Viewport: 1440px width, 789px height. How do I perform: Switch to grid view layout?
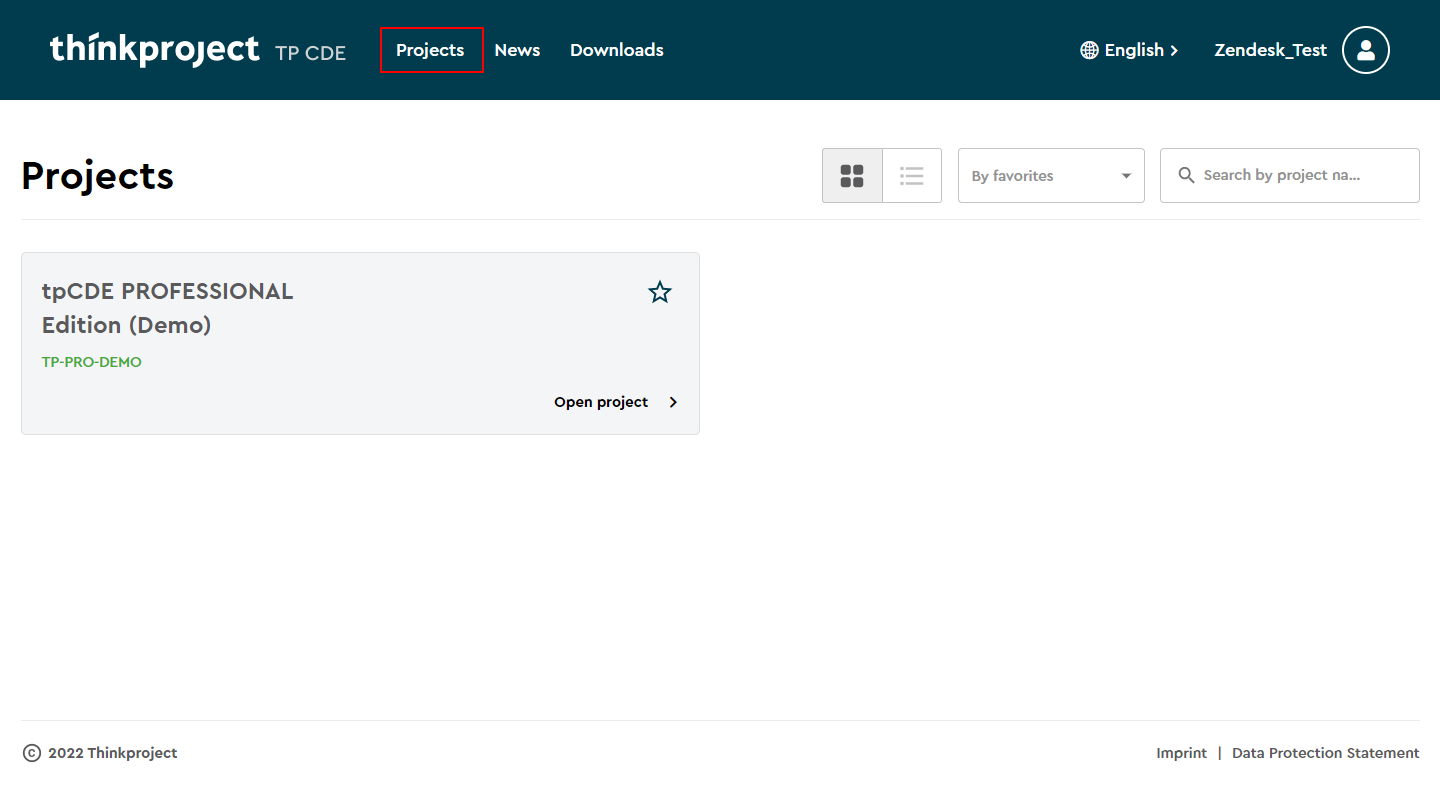tap(852, 176)
